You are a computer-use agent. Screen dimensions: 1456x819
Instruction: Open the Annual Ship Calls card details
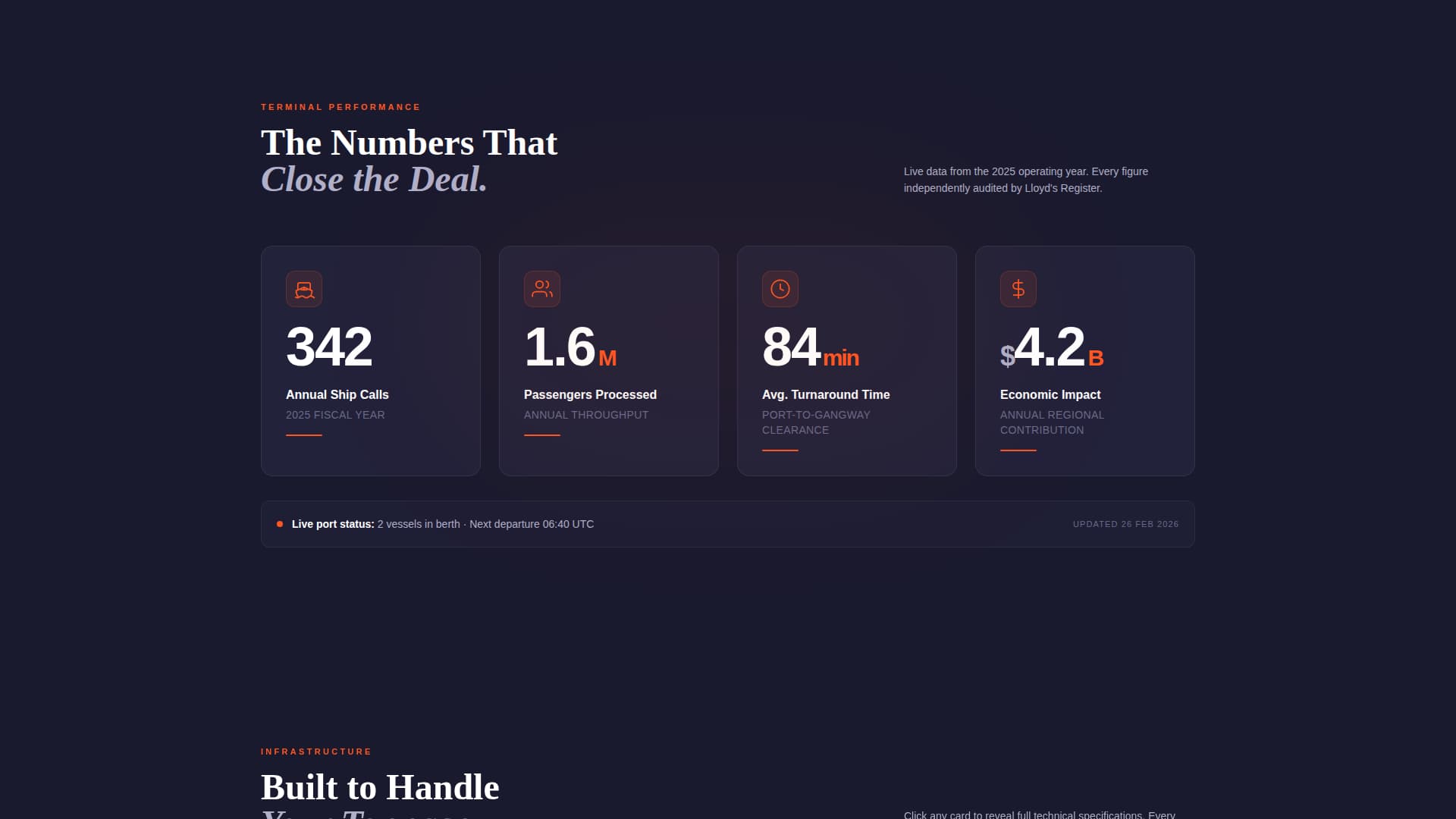pyautogui.click(x=370, y=360)
